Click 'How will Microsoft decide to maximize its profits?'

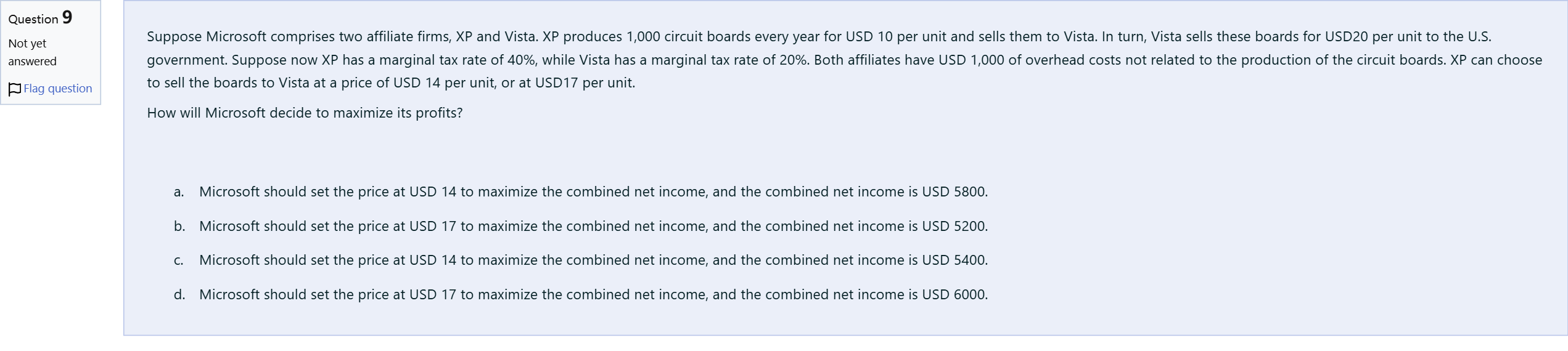[305, 113]
